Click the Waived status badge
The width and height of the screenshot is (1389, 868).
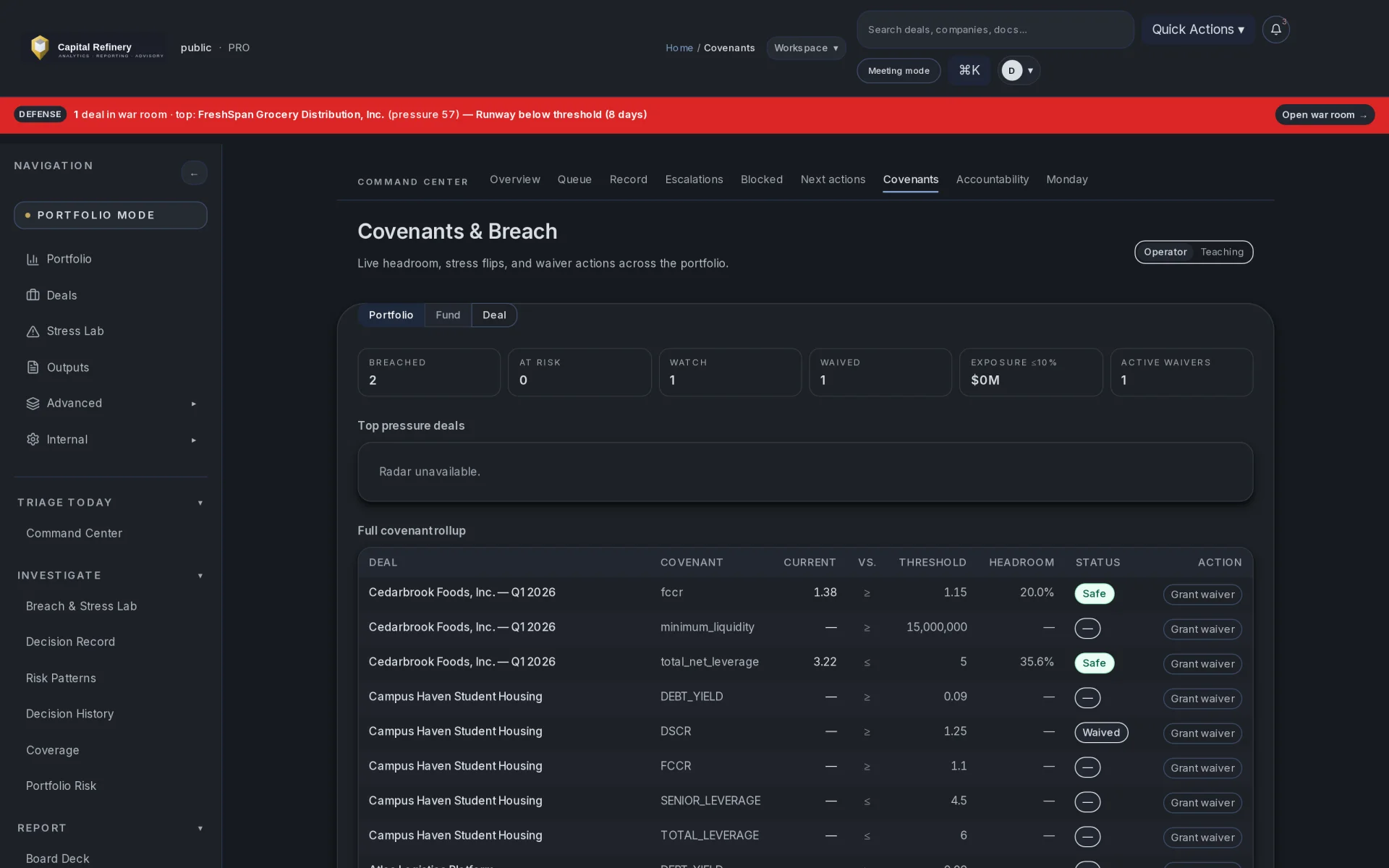coord(1101,733)
